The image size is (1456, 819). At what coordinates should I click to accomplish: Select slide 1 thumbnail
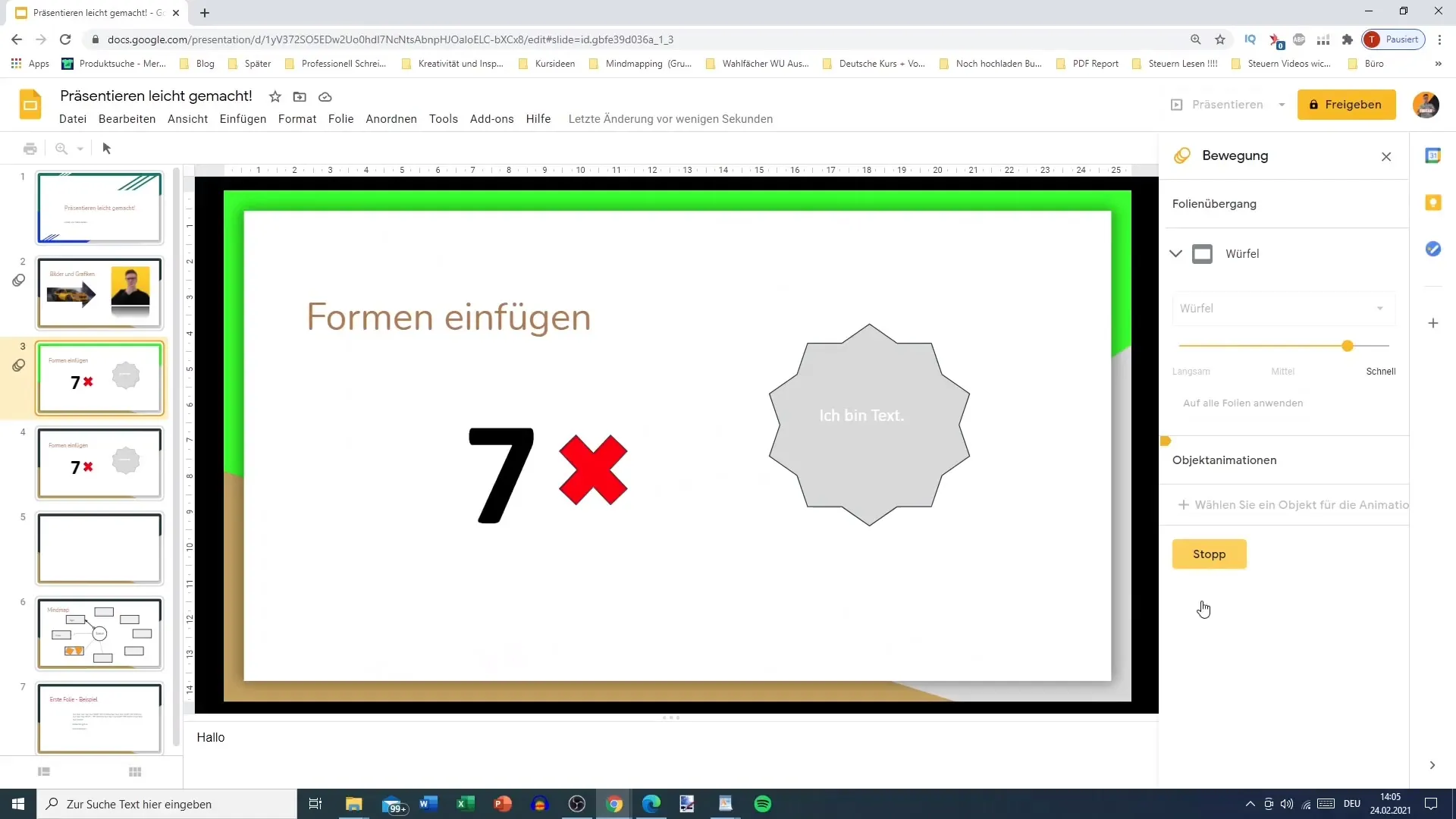tap(99, 208)
